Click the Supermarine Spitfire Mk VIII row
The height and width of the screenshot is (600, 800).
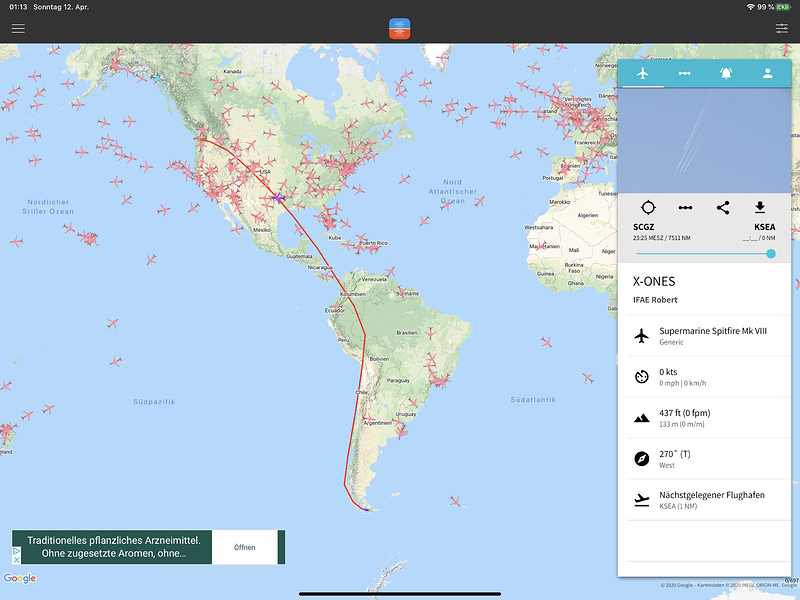pos(709,336)
